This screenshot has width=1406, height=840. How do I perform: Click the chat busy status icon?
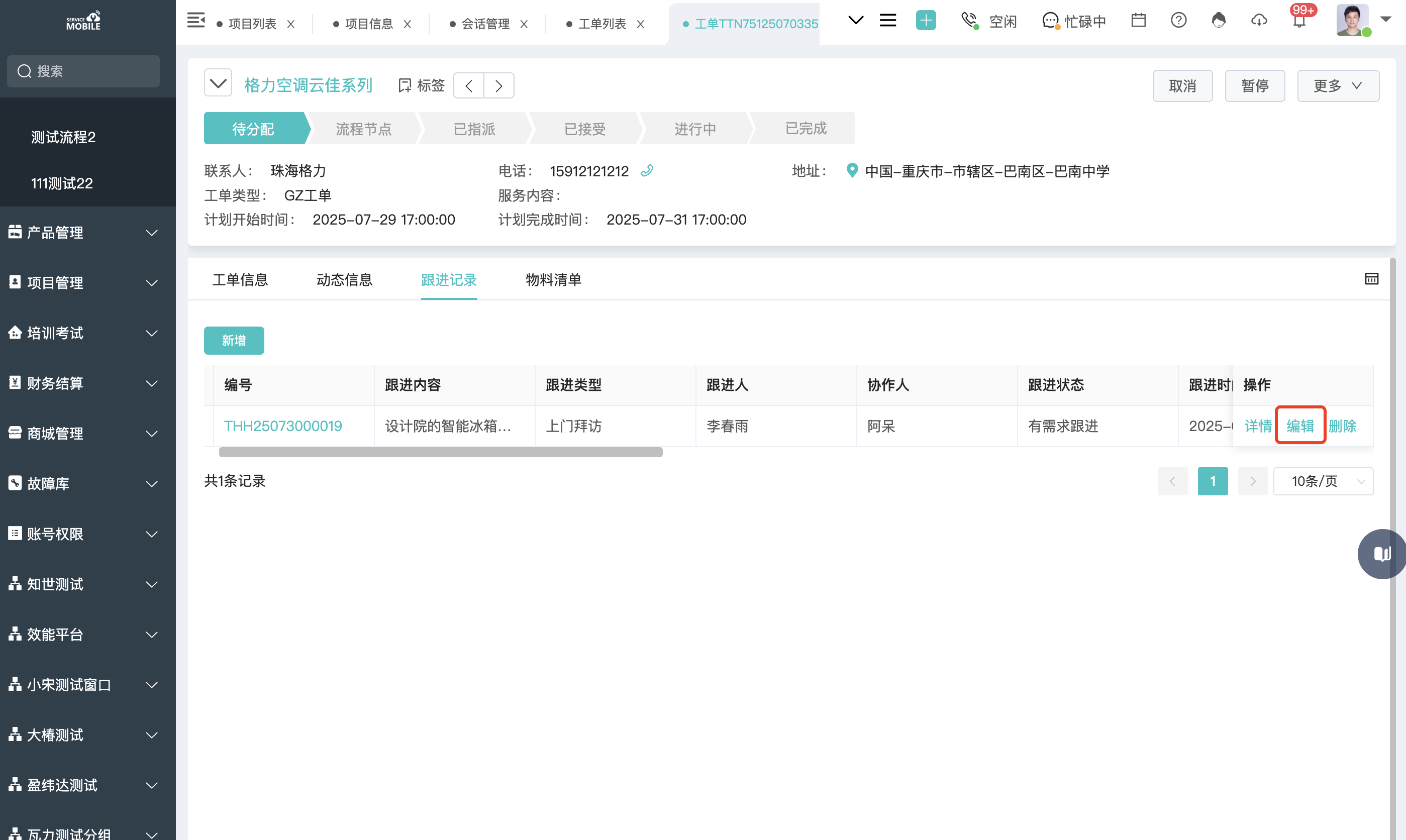pyautogui.click(x=1051, y=21)
